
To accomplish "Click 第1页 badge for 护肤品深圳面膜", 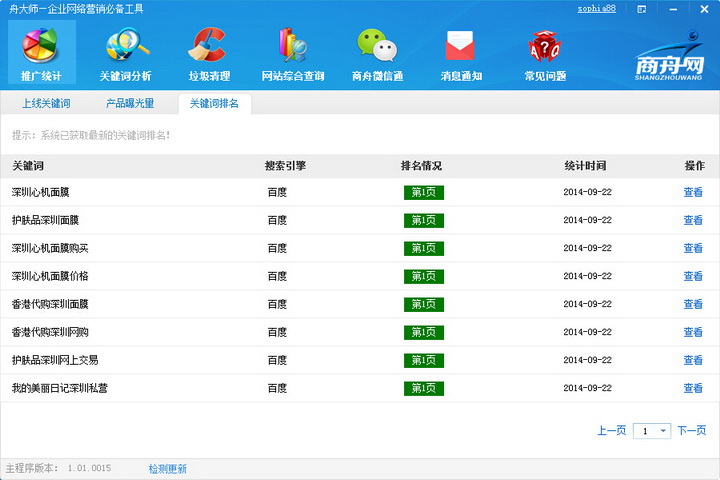I will (424, 220).
